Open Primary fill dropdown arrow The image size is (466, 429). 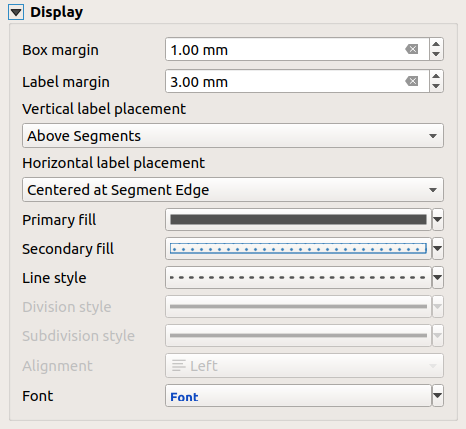click(438, 219)
